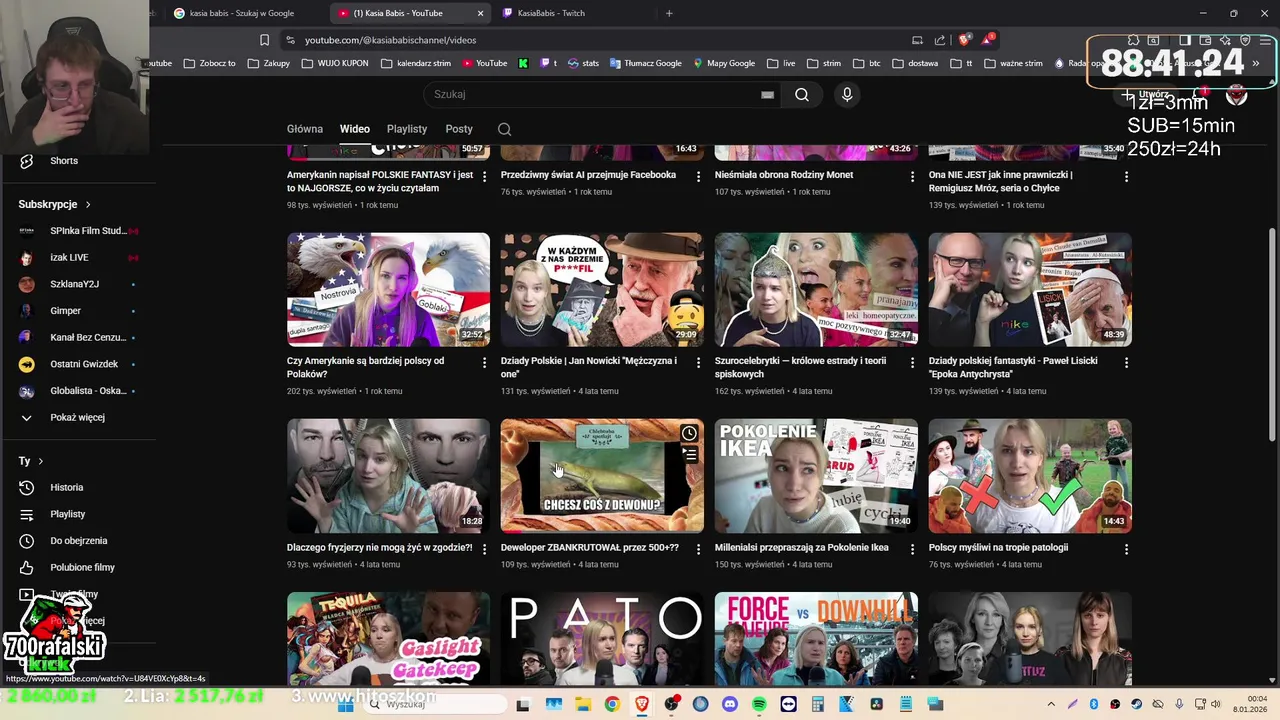1280x720 pixels.
Task: Click the YouTube search magnifier button
Action: pos(802,95)
